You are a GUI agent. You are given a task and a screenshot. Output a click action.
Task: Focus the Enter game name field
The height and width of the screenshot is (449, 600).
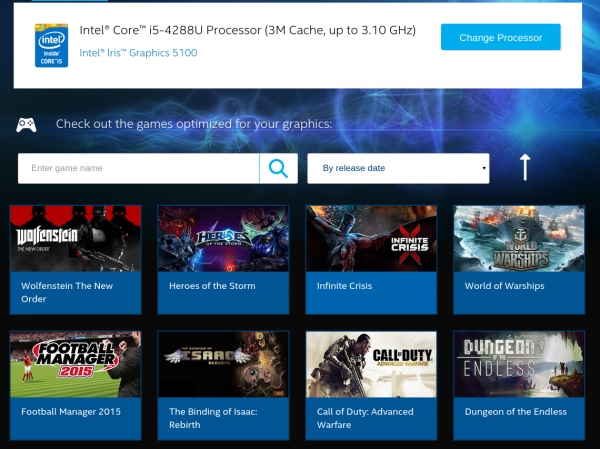pos(139,168)
